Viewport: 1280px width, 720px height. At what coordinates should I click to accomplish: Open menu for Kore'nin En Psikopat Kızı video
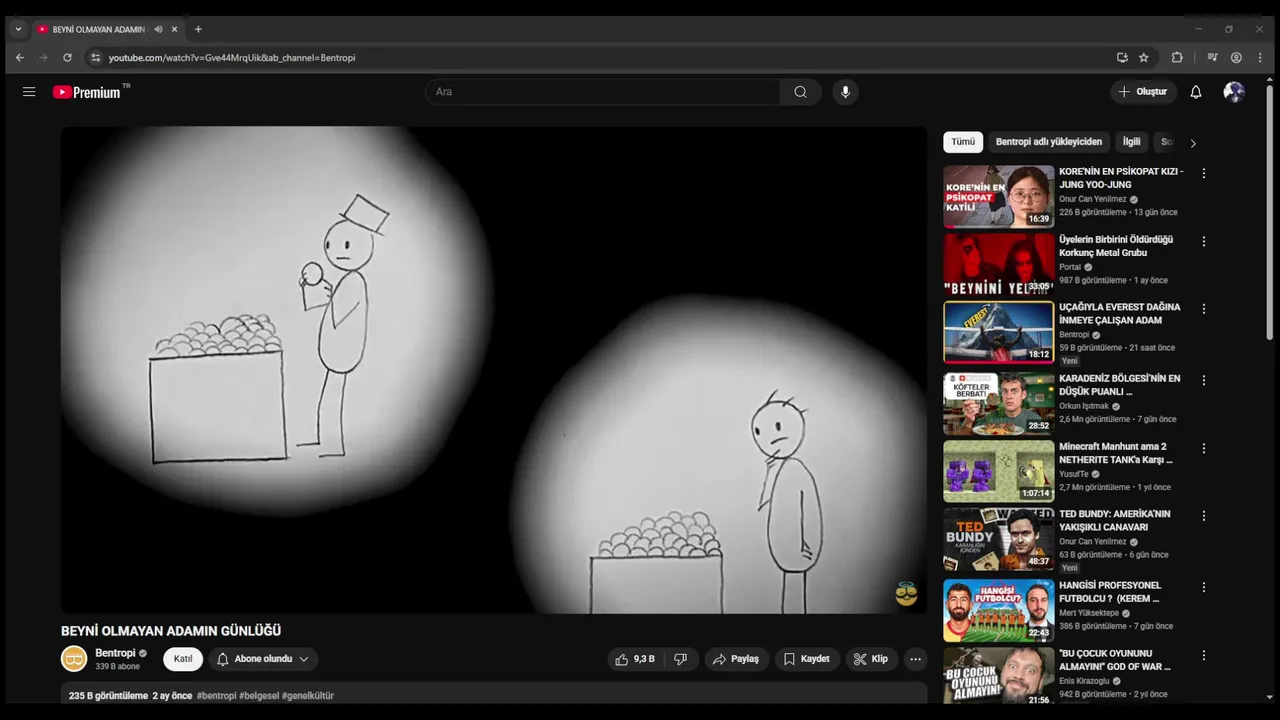pos(1204,173)
